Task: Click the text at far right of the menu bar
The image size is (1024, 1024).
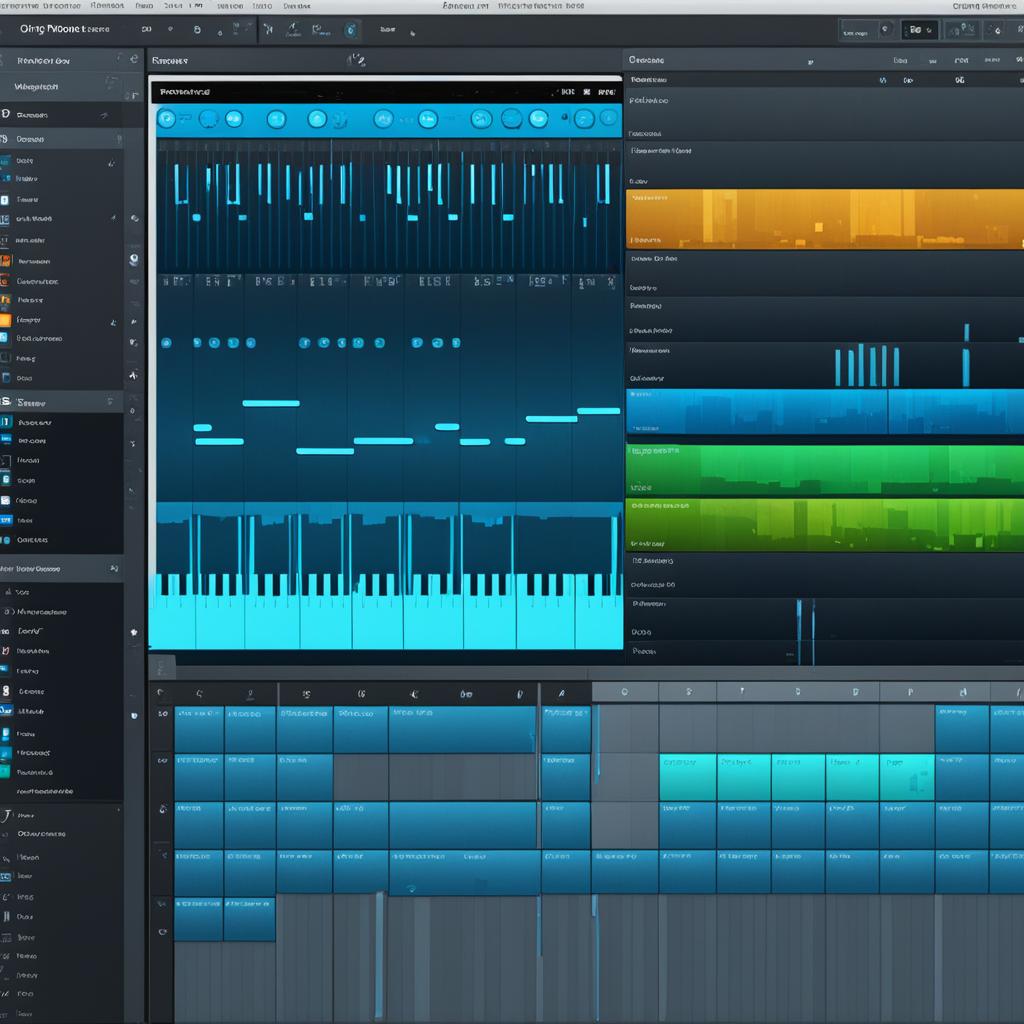Action: point(984,6)
